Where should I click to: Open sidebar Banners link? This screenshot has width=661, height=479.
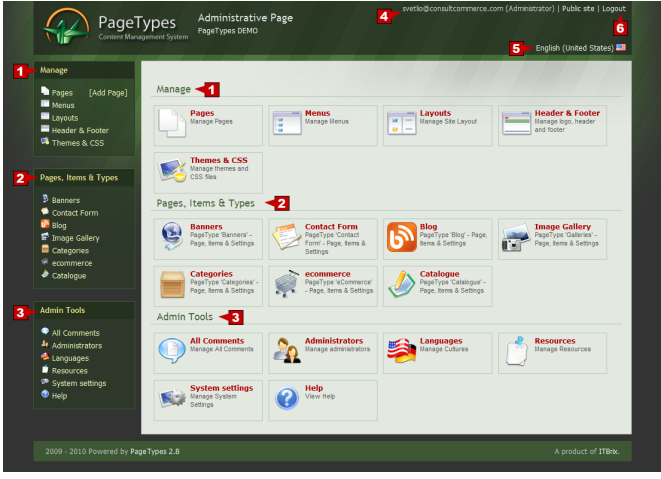(66, 201)
